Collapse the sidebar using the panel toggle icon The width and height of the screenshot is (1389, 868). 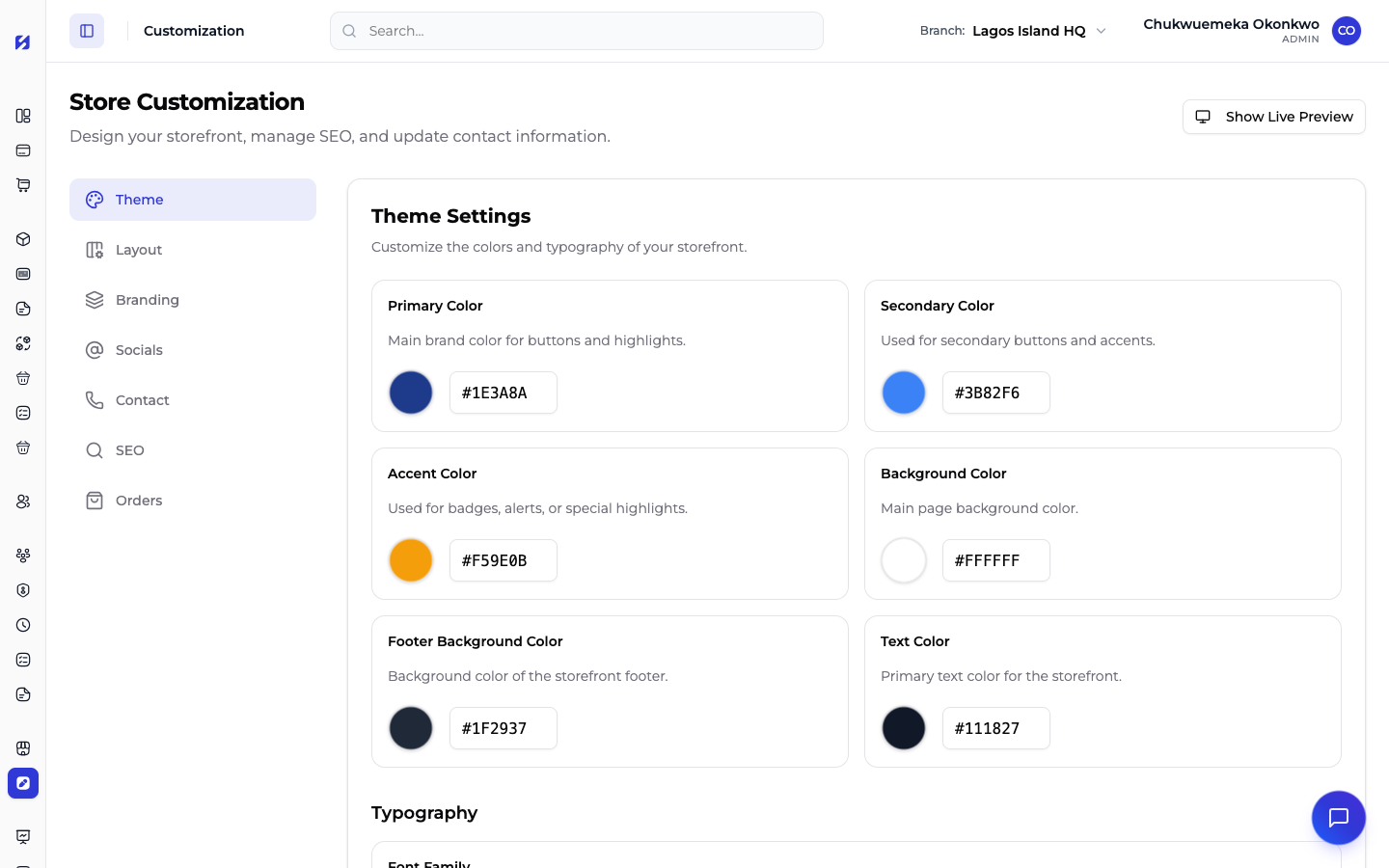click(87, 31)
